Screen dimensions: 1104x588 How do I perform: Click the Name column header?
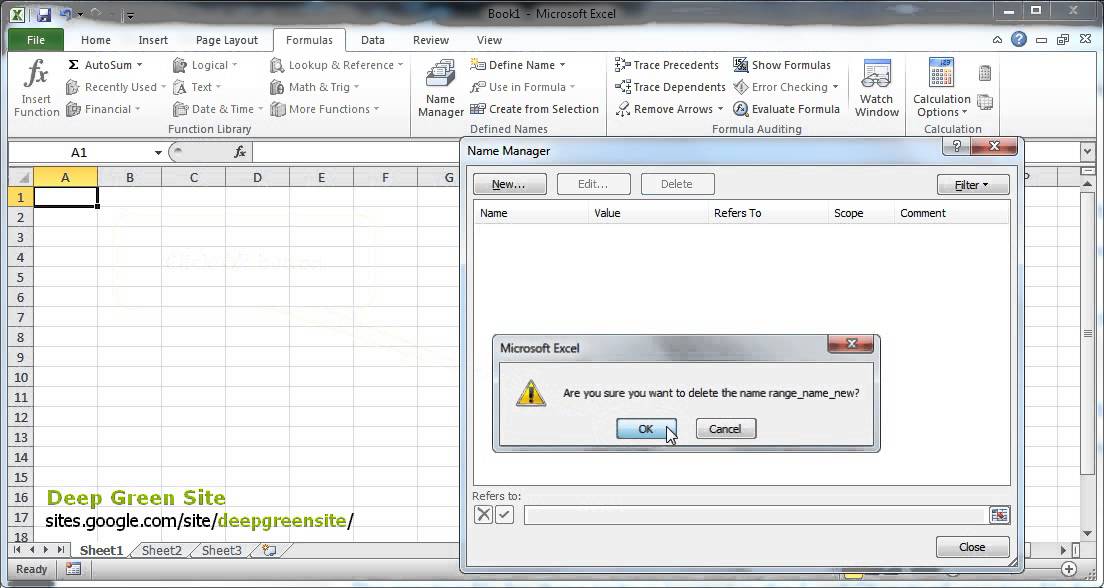[x=532, y=213]
